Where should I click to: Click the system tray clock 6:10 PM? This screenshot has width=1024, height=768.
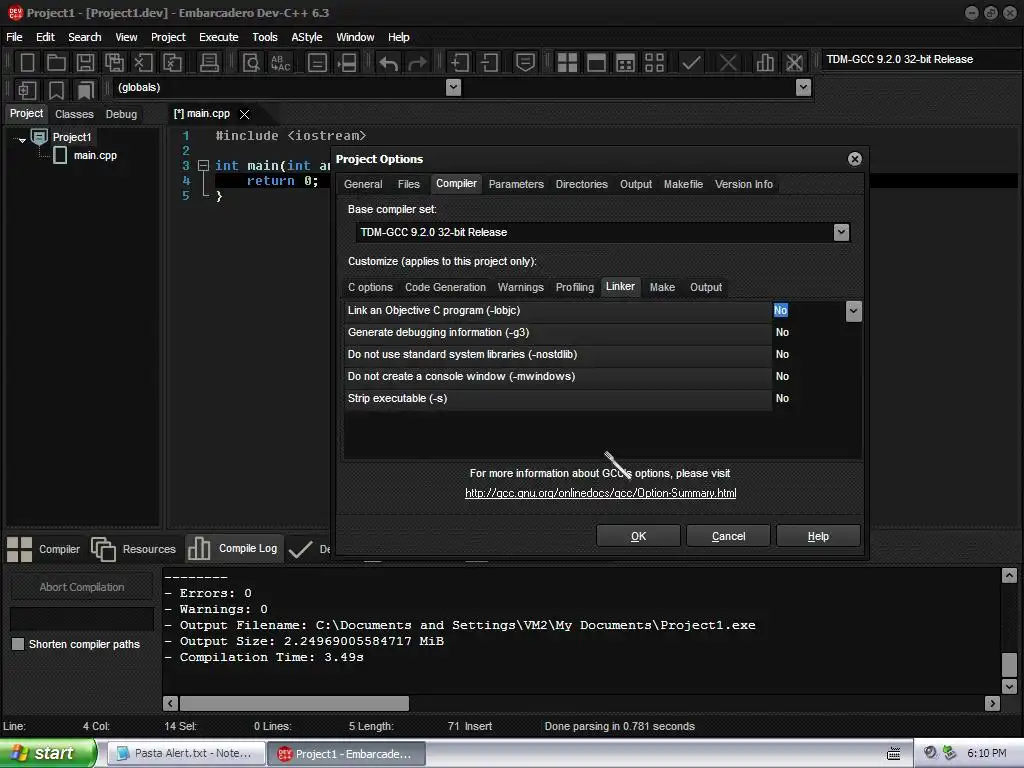[987, 754]
